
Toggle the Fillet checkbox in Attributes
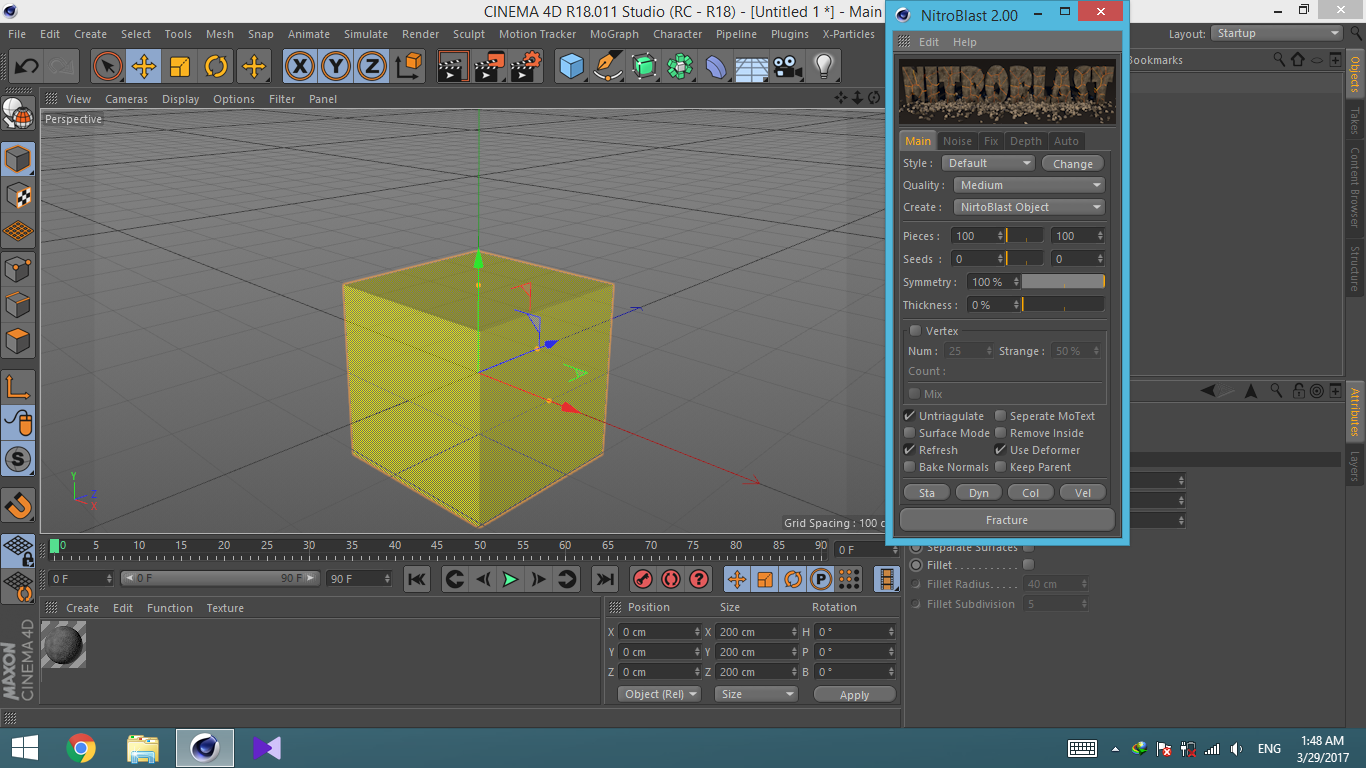pos(1028,565)
